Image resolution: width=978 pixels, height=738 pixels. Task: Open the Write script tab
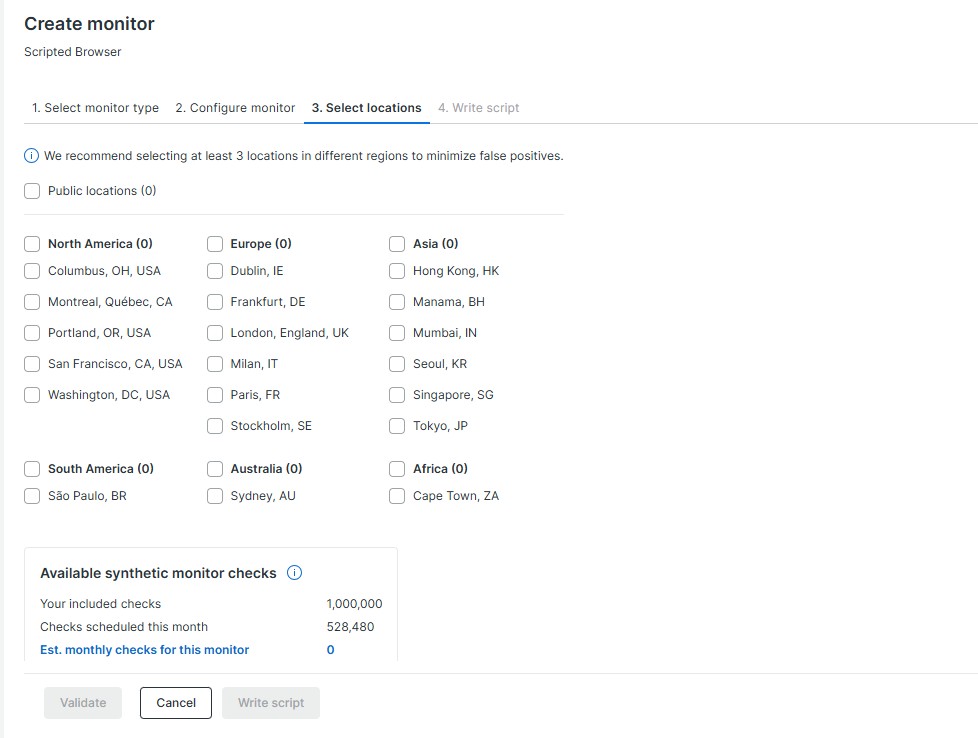(478, 108)
